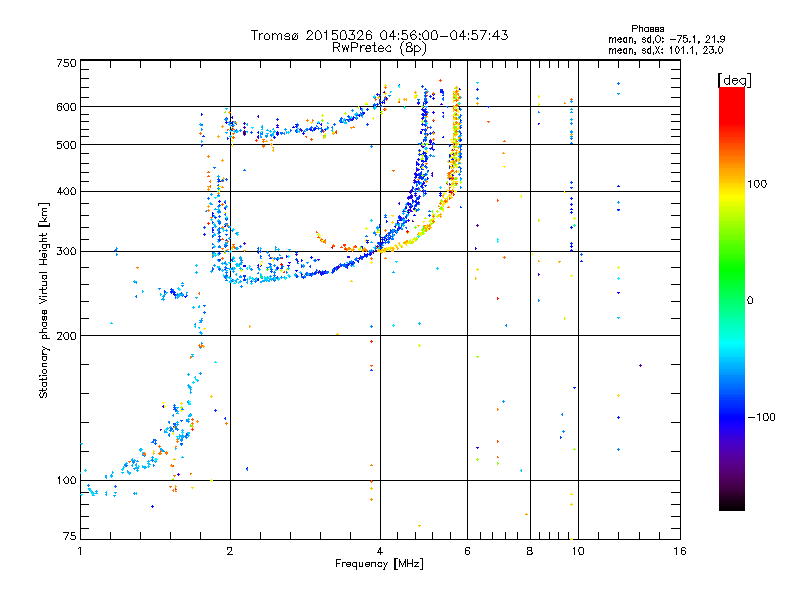Click the x-axis tick label "4"
Image resolution: width=800 pixels, height=600 pixels.
click(x=380, y=551)
